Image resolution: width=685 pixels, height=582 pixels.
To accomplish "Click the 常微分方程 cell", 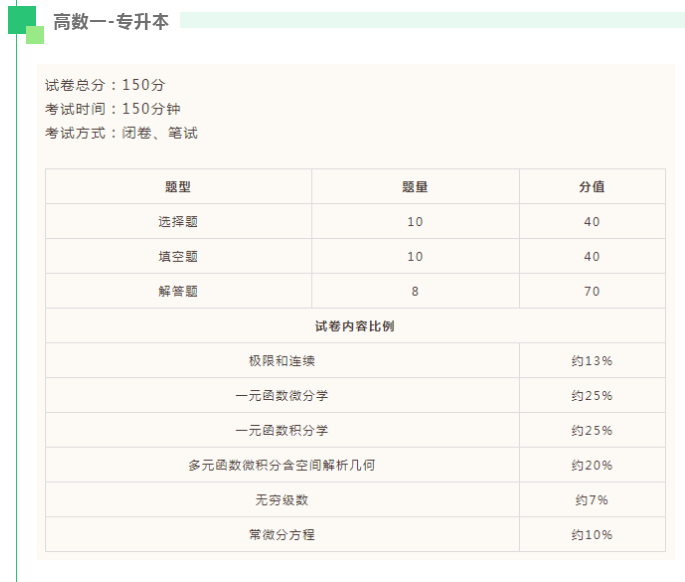I will click(282, 535).
